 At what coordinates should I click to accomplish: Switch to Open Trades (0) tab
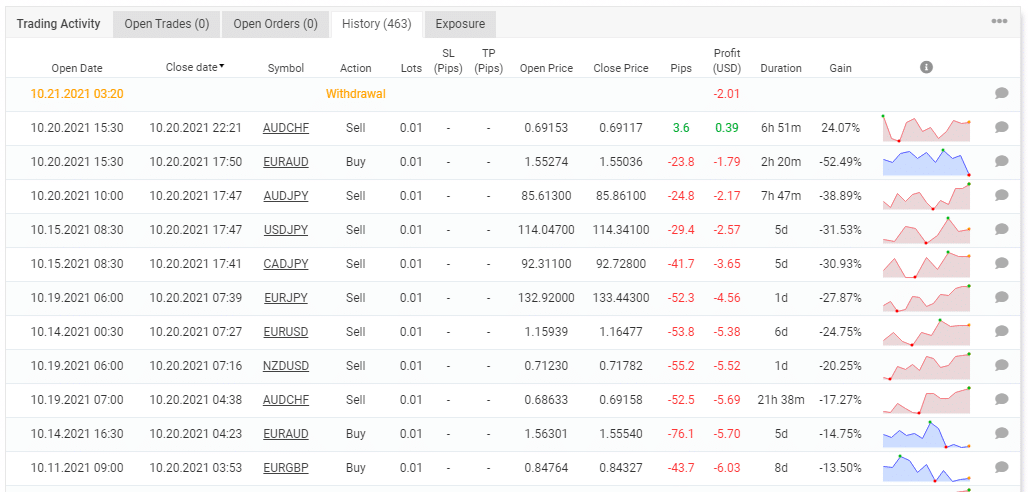click(x=167, y=24)
